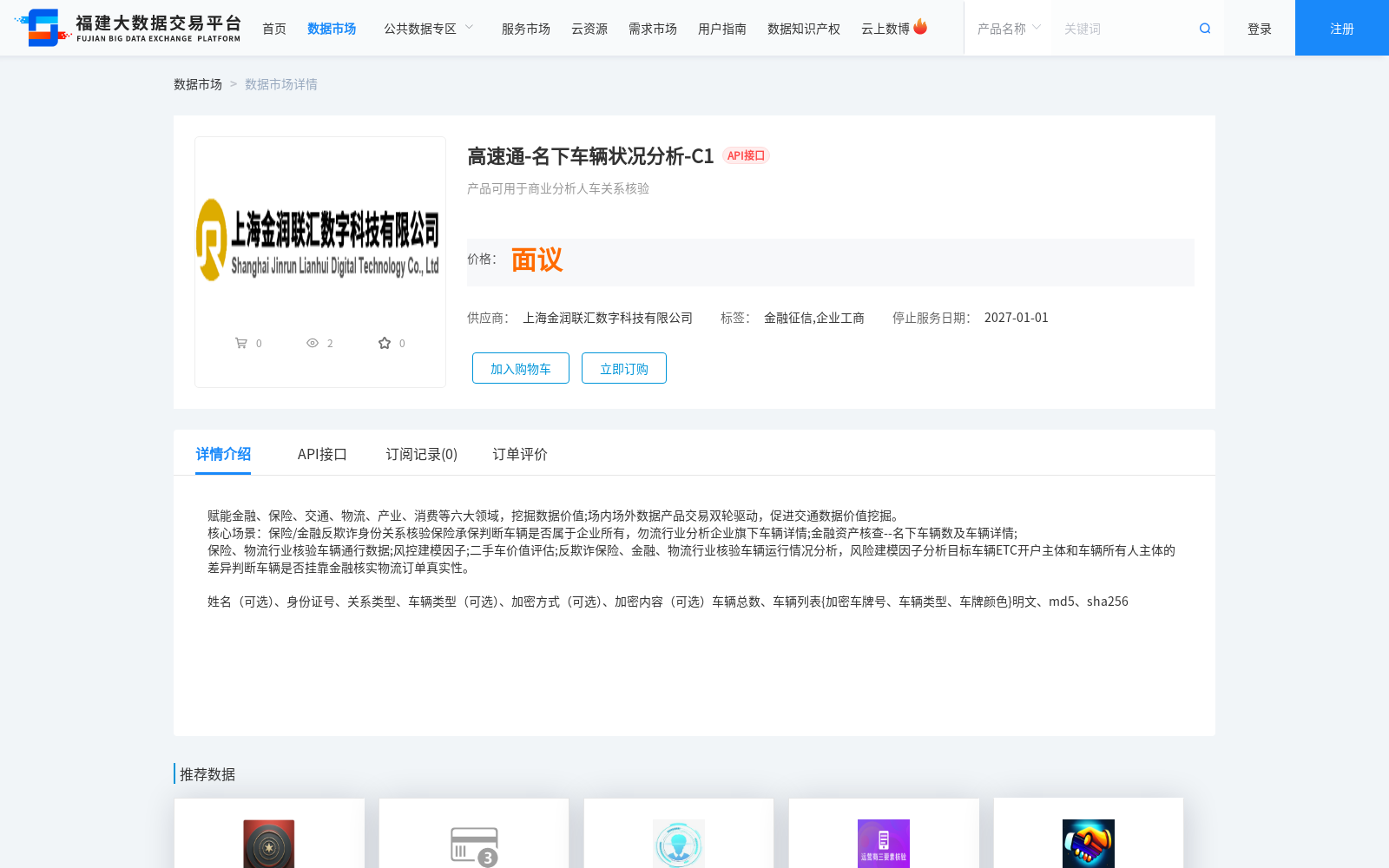
Task: Switch to the 详情介绍 tab
Action: tap(223, 454)
